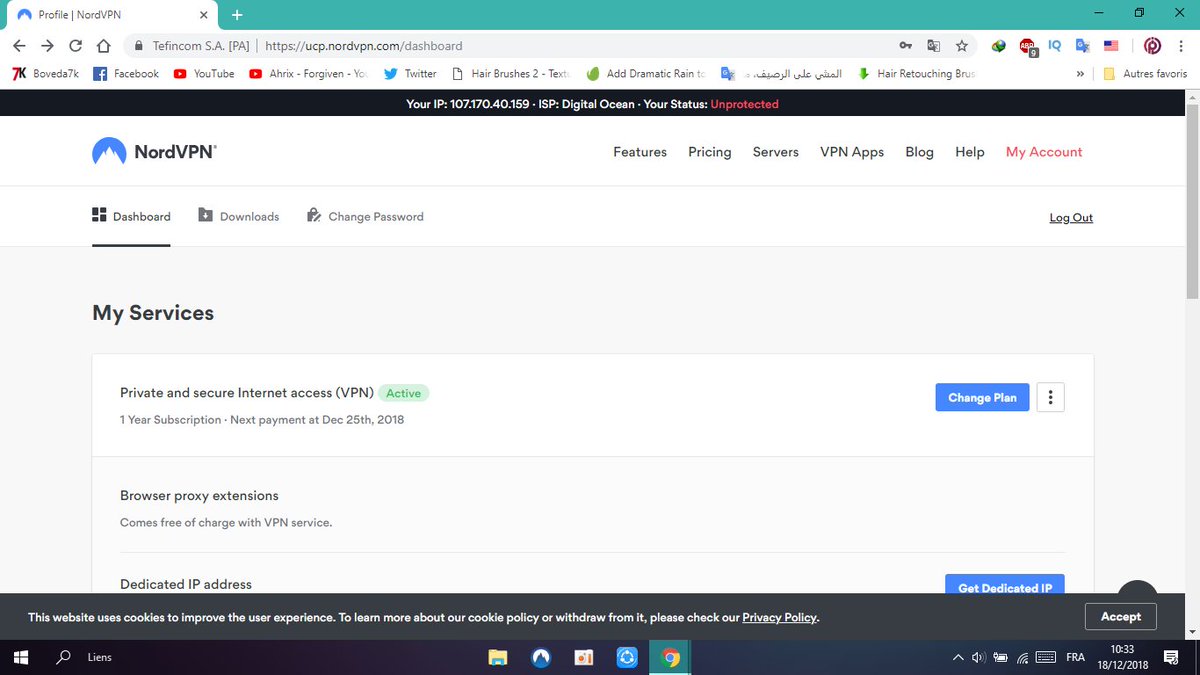Image resolution: width=1200 pixels, height=675 pixels.
Task: Accept the cookie notice
Action: pyautogui.click(x=1121, y=617)
